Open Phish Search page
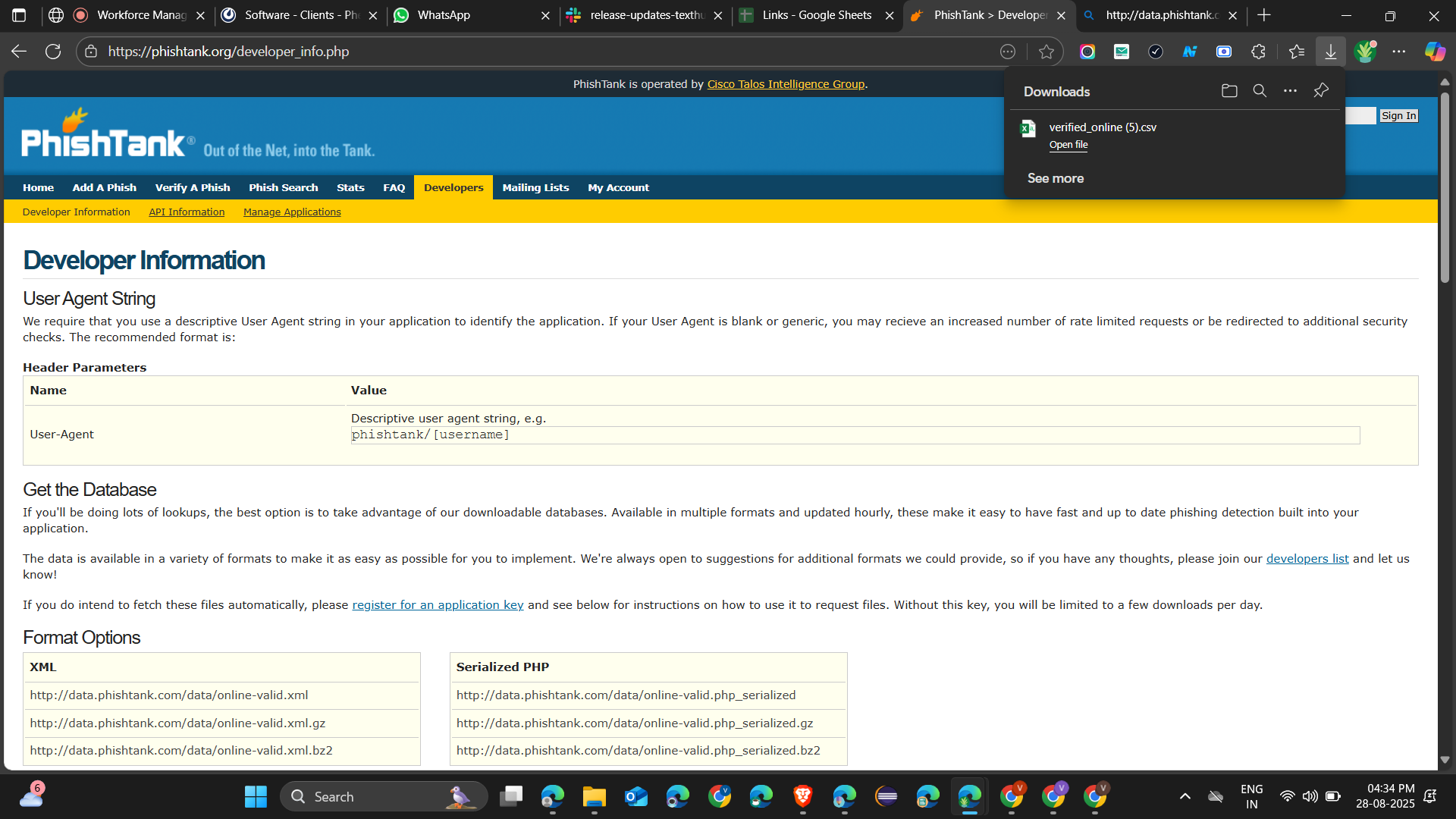Screen dimensions: 1456x819 click(284, 187)
